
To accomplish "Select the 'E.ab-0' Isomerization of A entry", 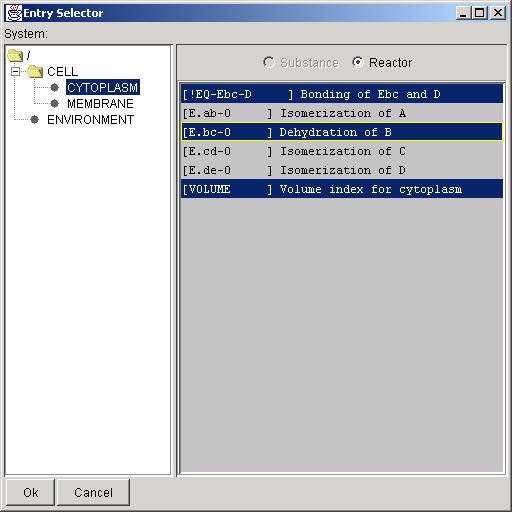I will (342, 113).
